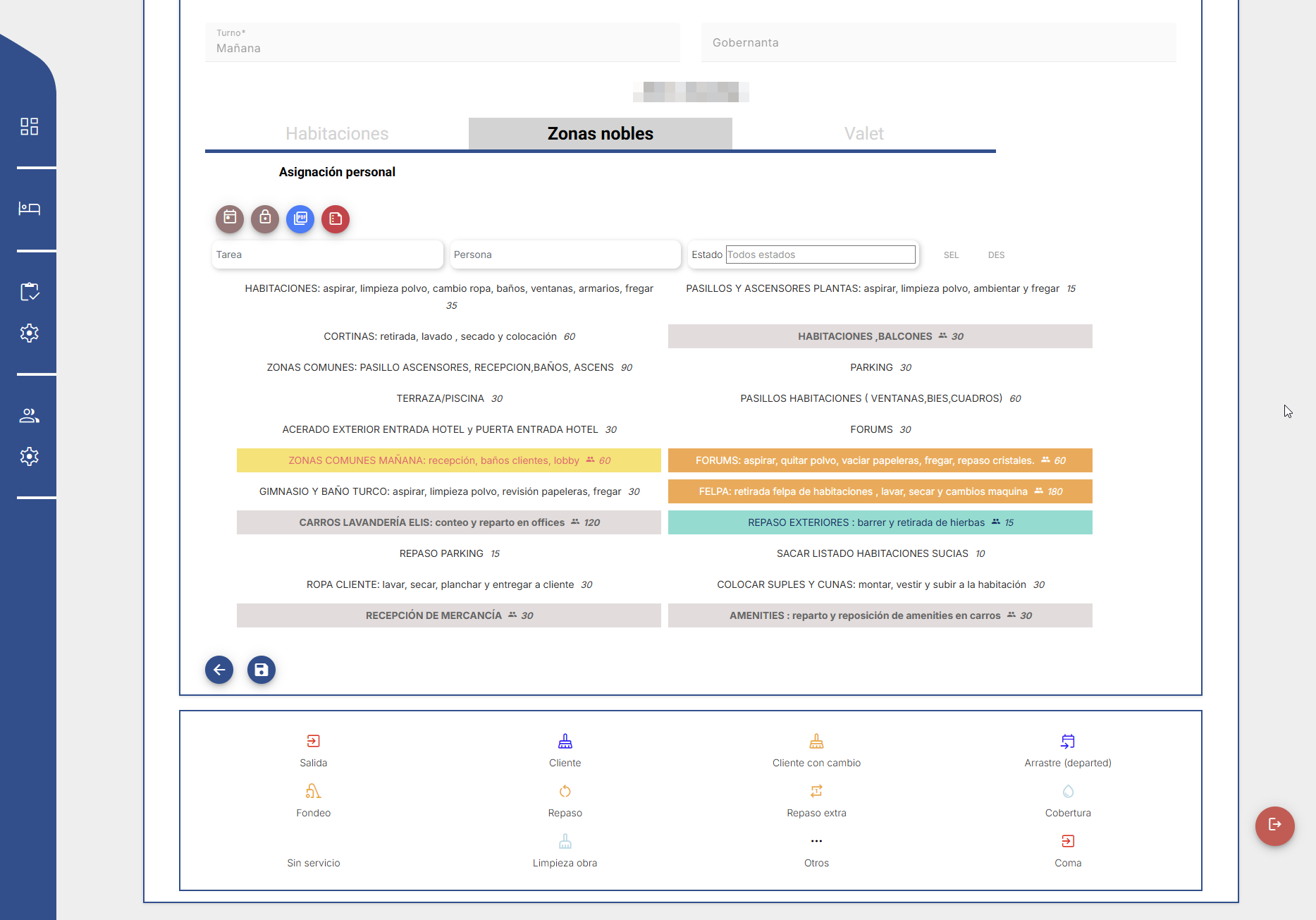Image resolution: width=1316 pixels, height=920 pixels.
Task: Open the Estado 'Todos estados' dropdown
Action: tap(820, 254)
